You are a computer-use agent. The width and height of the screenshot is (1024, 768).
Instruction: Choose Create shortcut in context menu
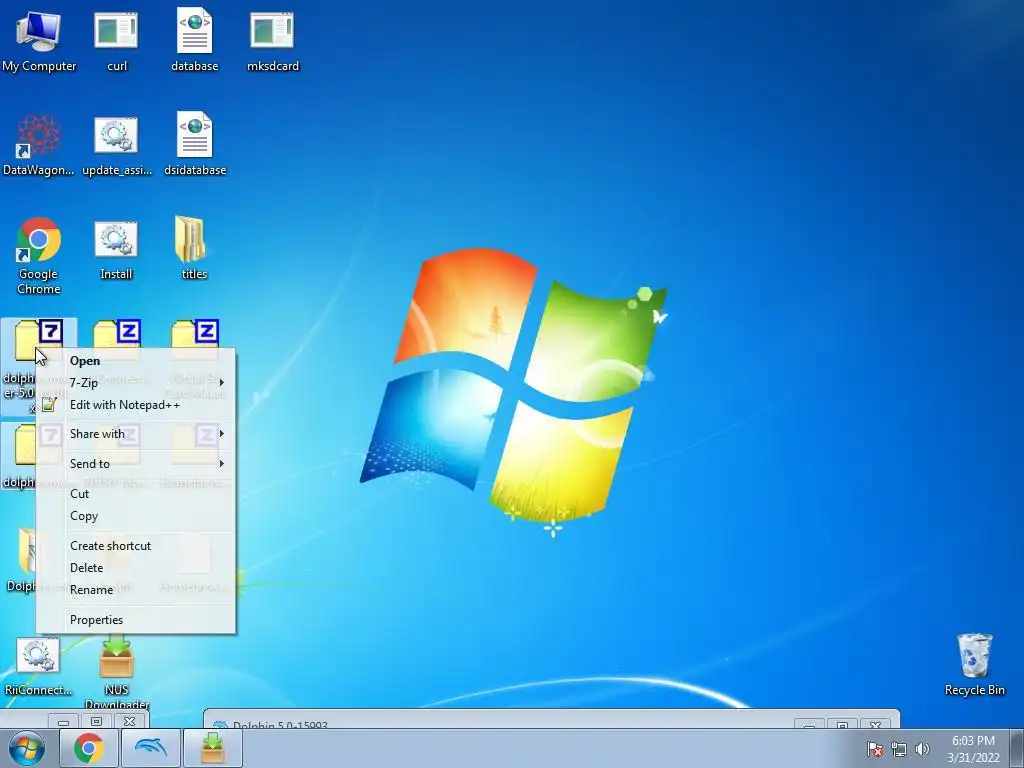point(136,546)
